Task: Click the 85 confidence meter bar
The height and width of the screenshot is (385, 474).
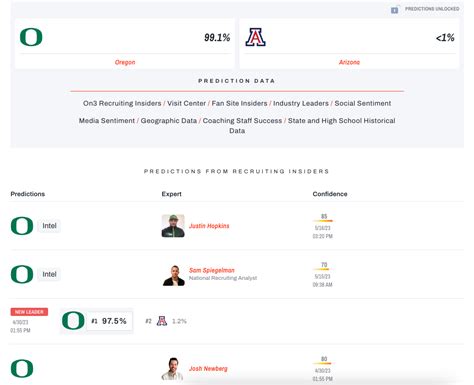Action: (x=323, y=221)
